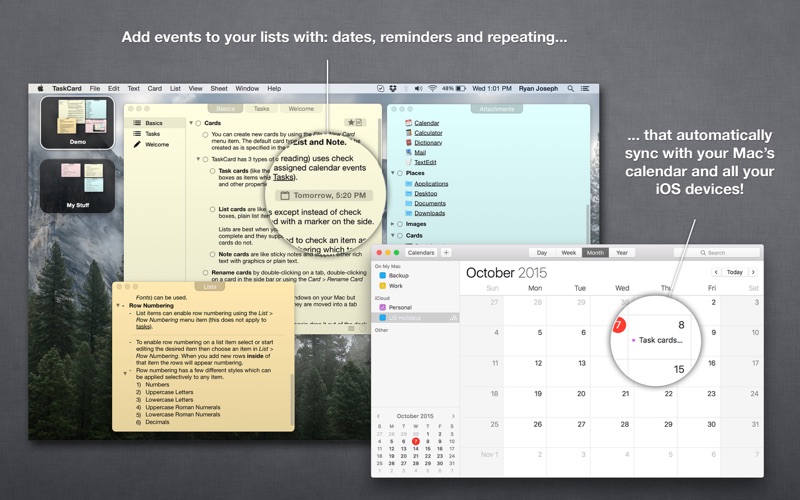Click the Calculator app icon in Attachments
800x500 pixels.
click(x=409, y=133)
